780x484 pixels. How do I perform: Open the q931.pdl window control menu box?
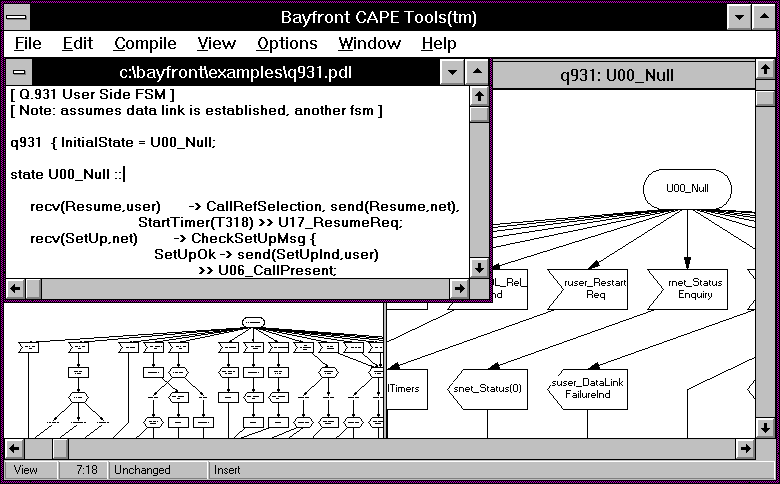[x=19, y=73]
